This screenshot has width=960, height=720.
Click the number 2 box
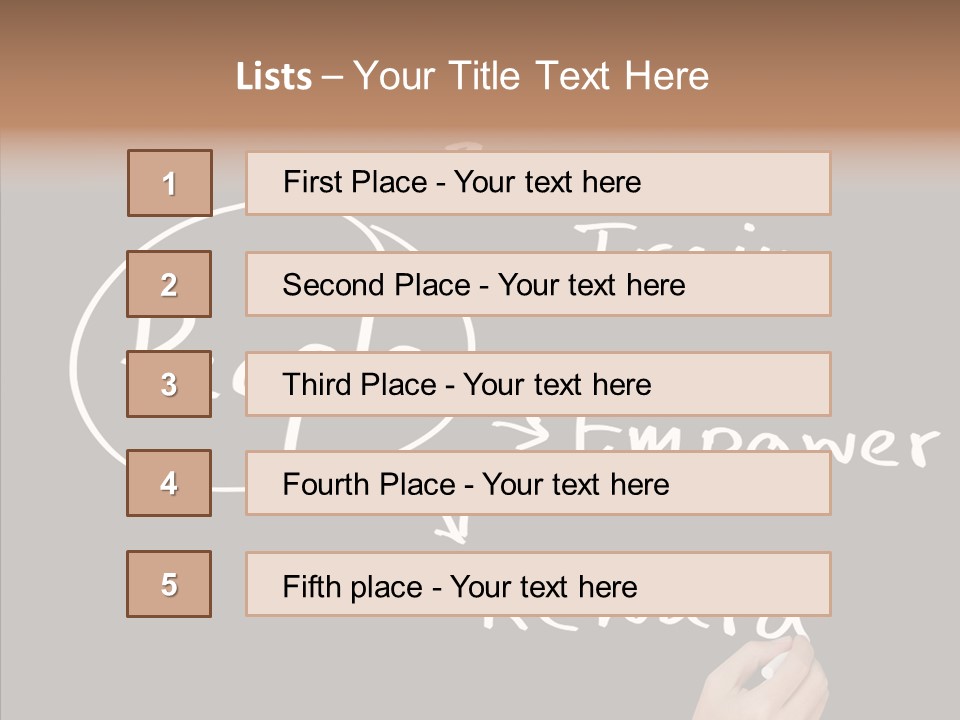(169, 284)
